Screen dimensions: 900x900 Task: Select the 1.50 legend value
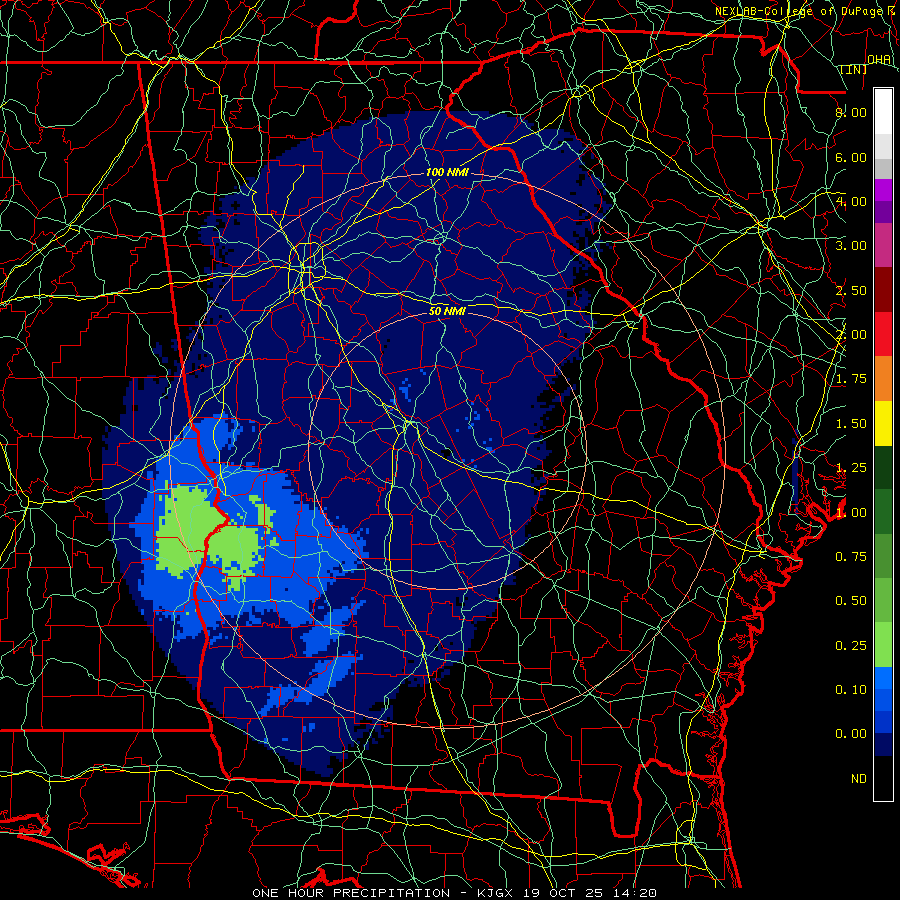click(851, 424)
